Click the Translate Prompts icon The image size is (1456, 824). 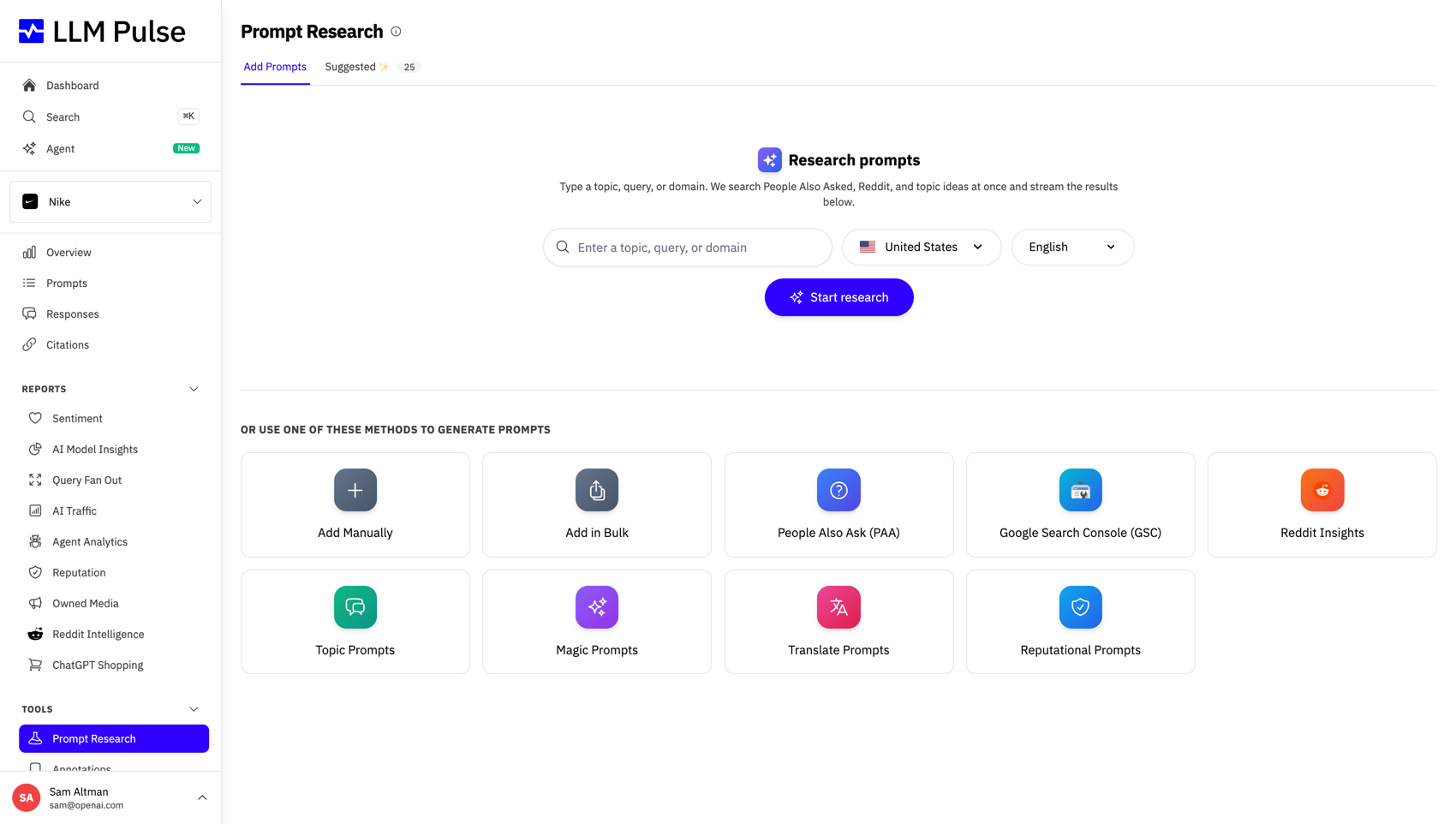(x=838, y=607)
